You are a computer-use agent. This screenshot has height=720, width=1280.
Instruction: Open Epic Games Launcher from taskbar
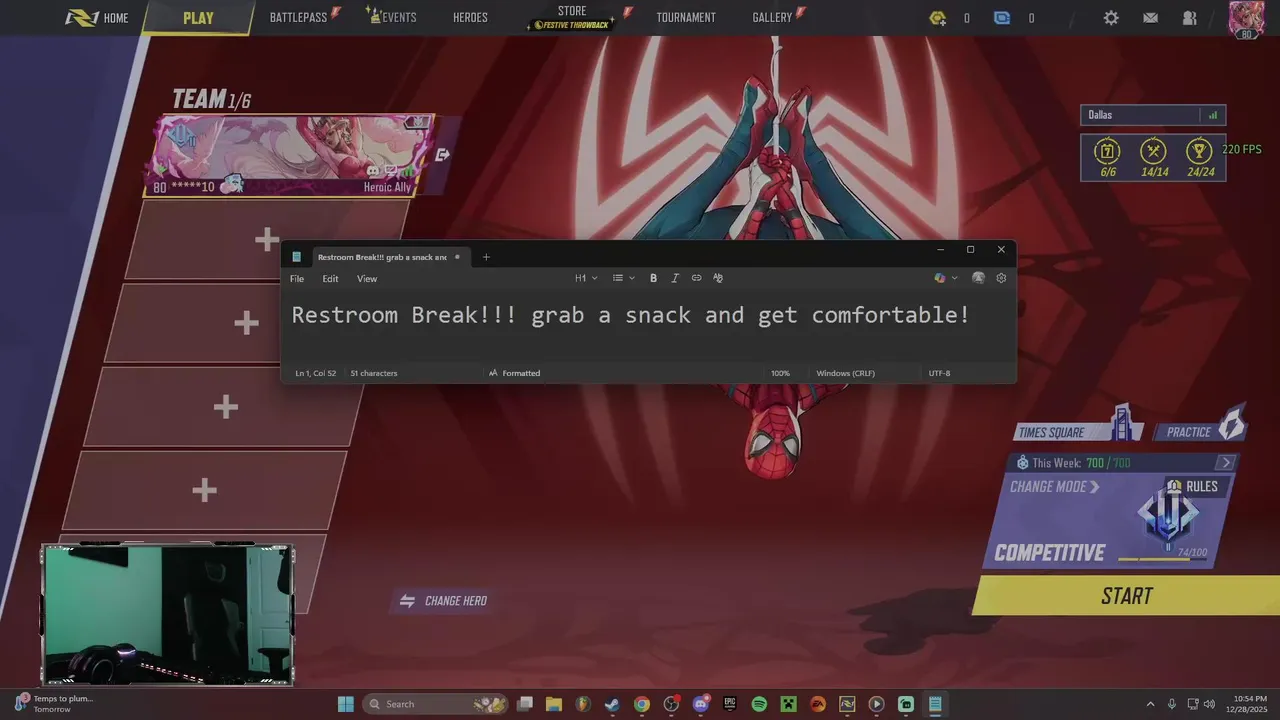click(x=730, y=704)
